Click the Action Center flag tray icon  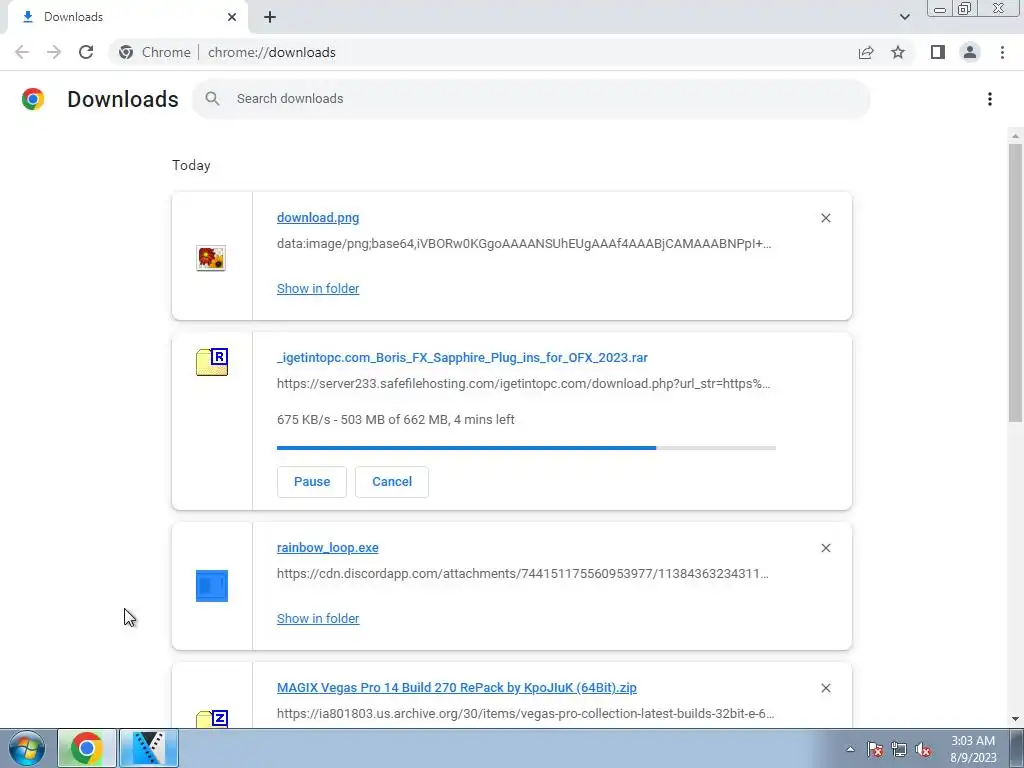[874, 749]
